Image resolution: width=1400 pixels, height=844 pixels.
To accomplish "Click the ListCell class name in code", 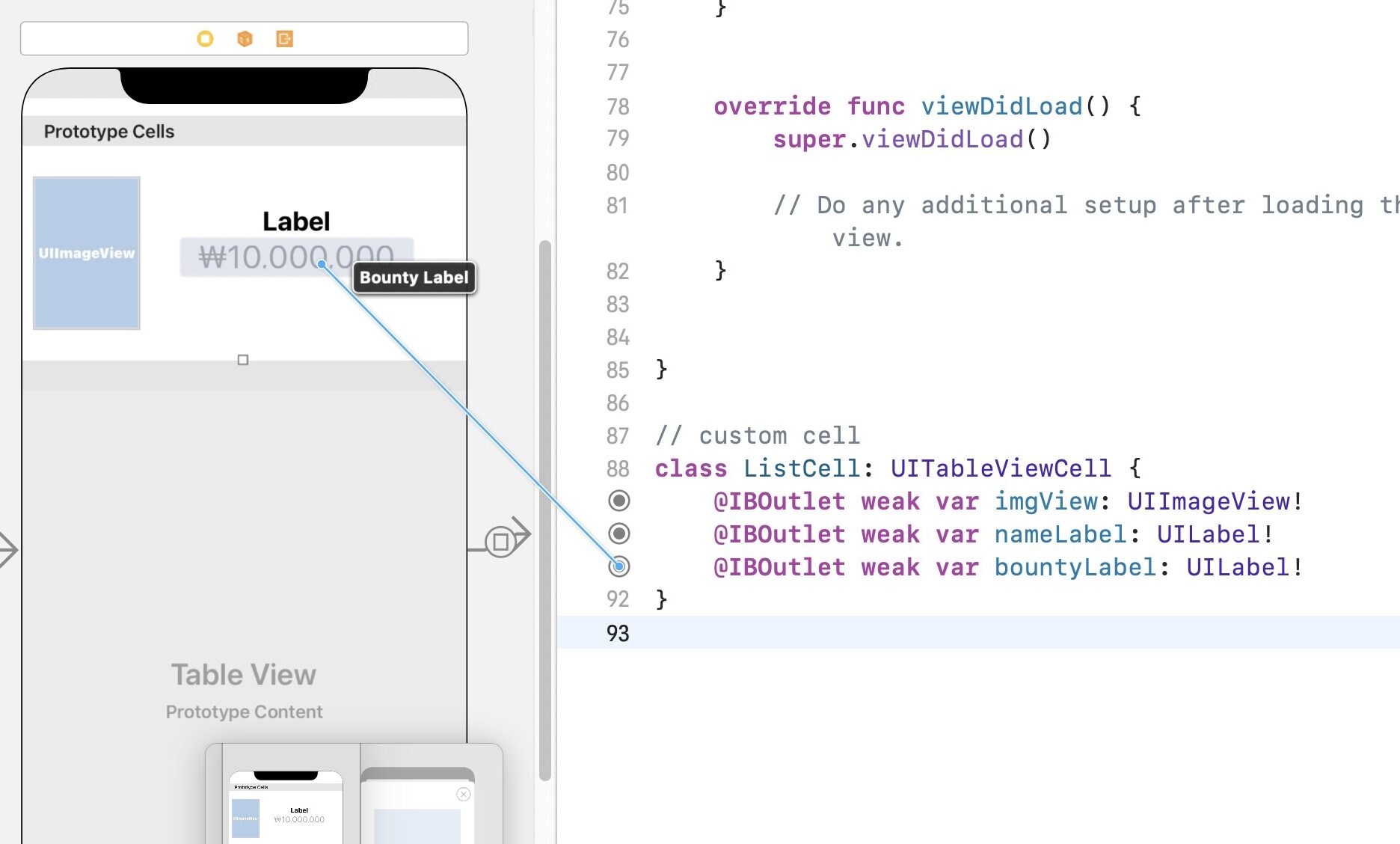I will coord(801,468).
